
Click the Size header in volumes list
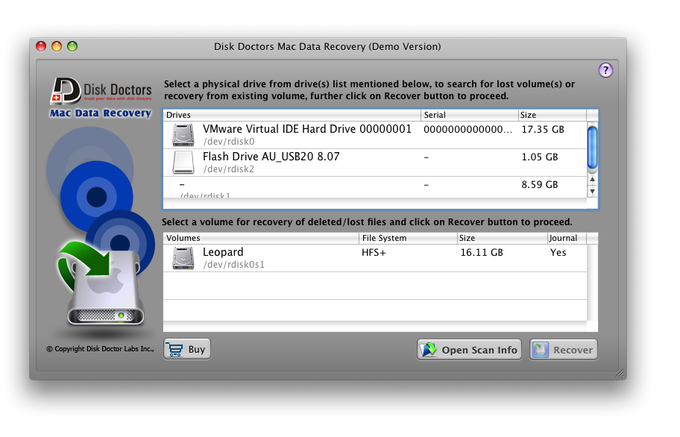(502, 238)
